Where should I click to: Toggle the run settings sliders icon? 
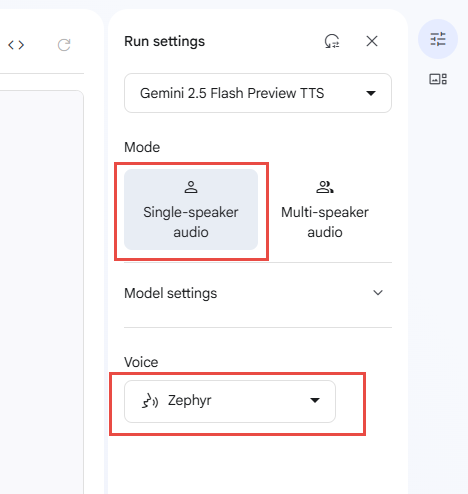pos(438,39)
